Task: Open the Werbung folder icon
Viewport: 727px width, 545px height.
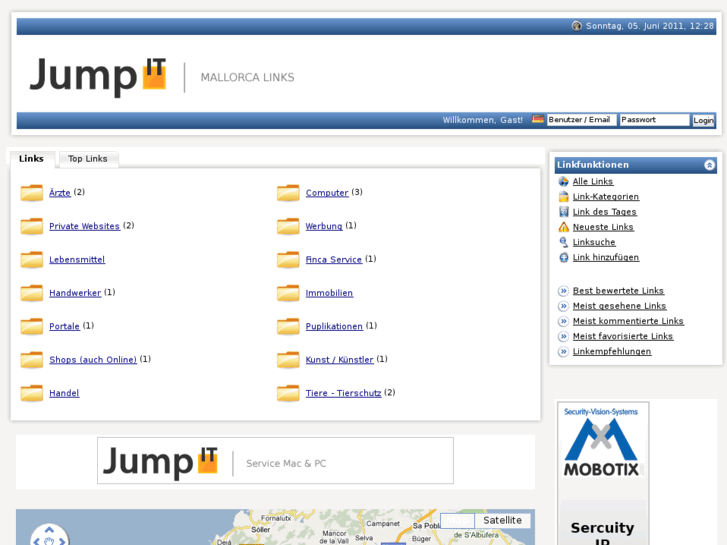Action: (288, 226)
